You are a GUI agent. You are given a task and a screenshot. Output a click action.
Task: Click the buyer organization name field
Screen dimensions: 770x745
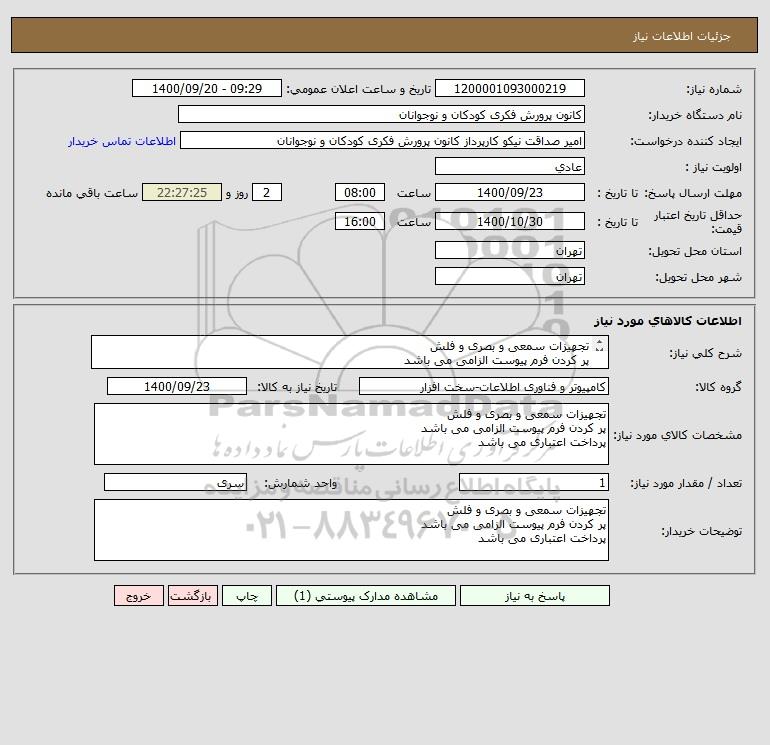click(381, 114)
